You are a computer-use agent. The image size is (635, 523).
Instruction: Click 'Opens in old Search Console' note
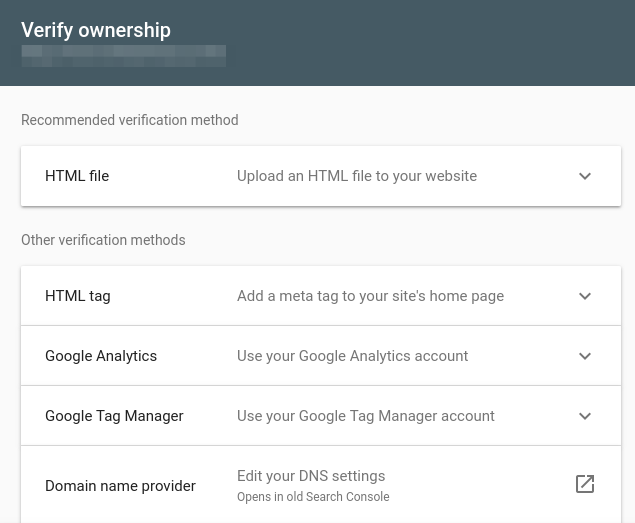click(313, 497)
